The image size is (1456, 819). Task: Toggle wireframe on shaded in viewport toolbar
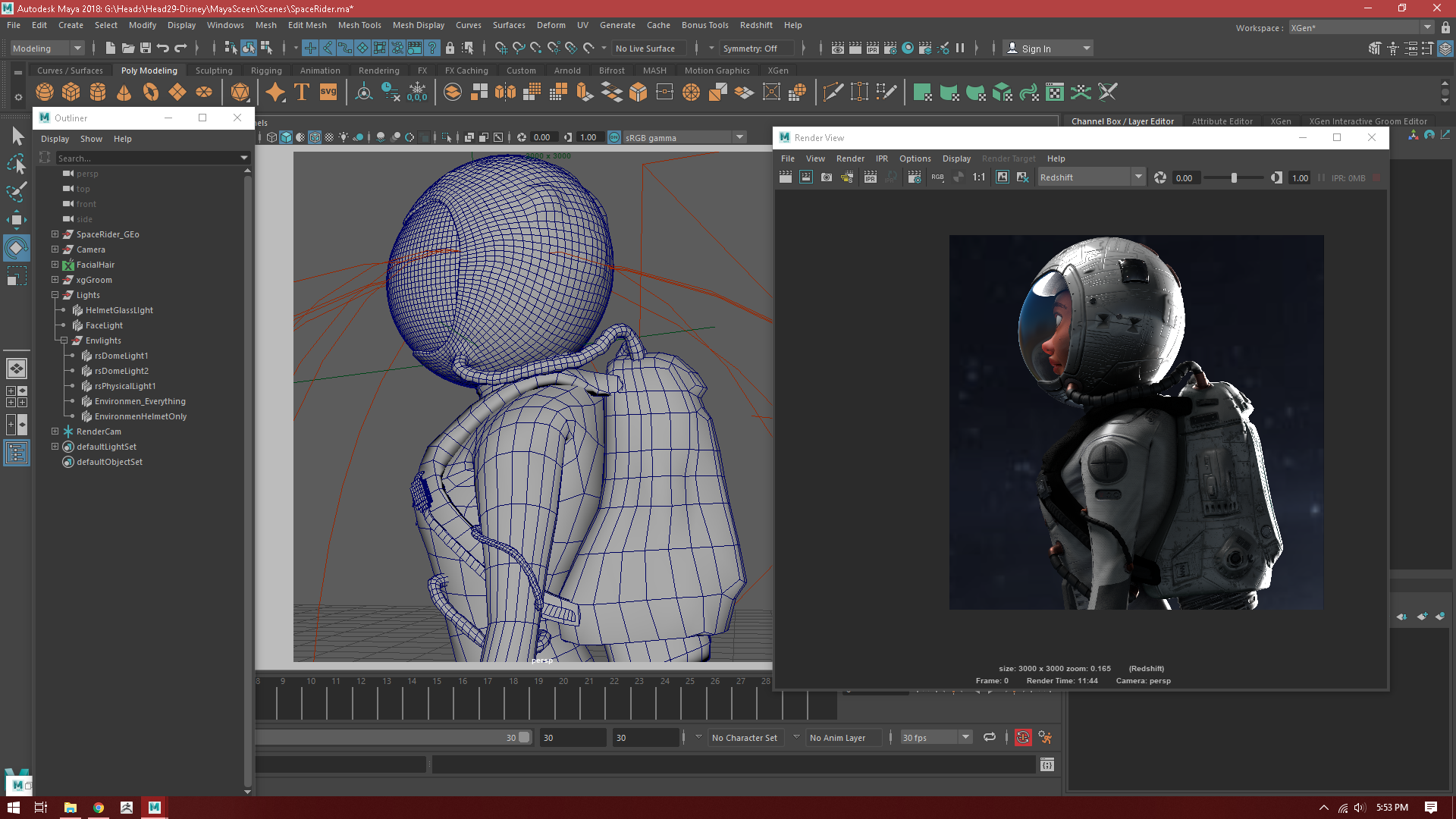(x=315, y=137)
